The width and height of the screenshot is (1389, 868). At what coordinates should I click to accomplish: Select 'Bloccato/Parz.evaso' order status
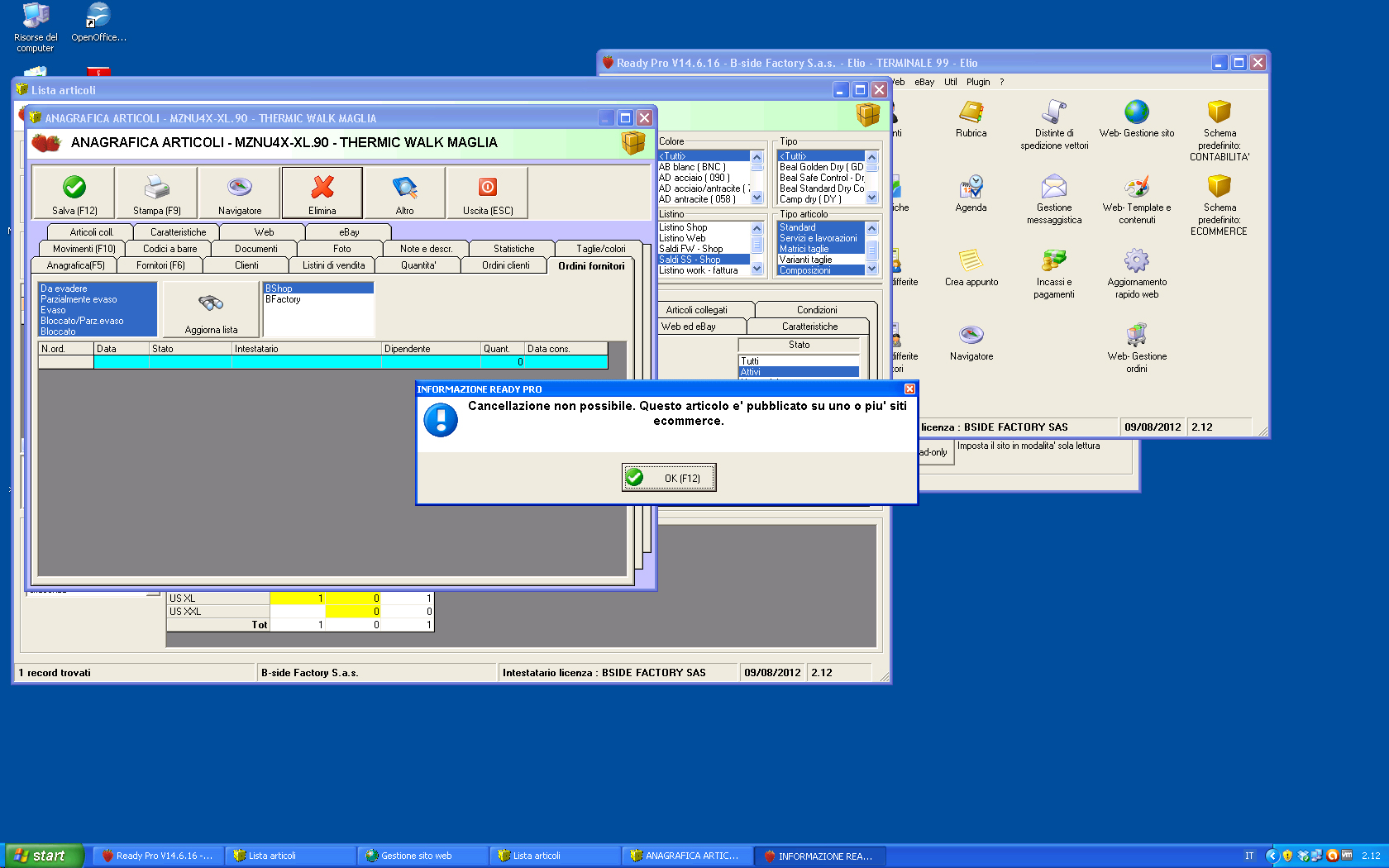(98, 321)
